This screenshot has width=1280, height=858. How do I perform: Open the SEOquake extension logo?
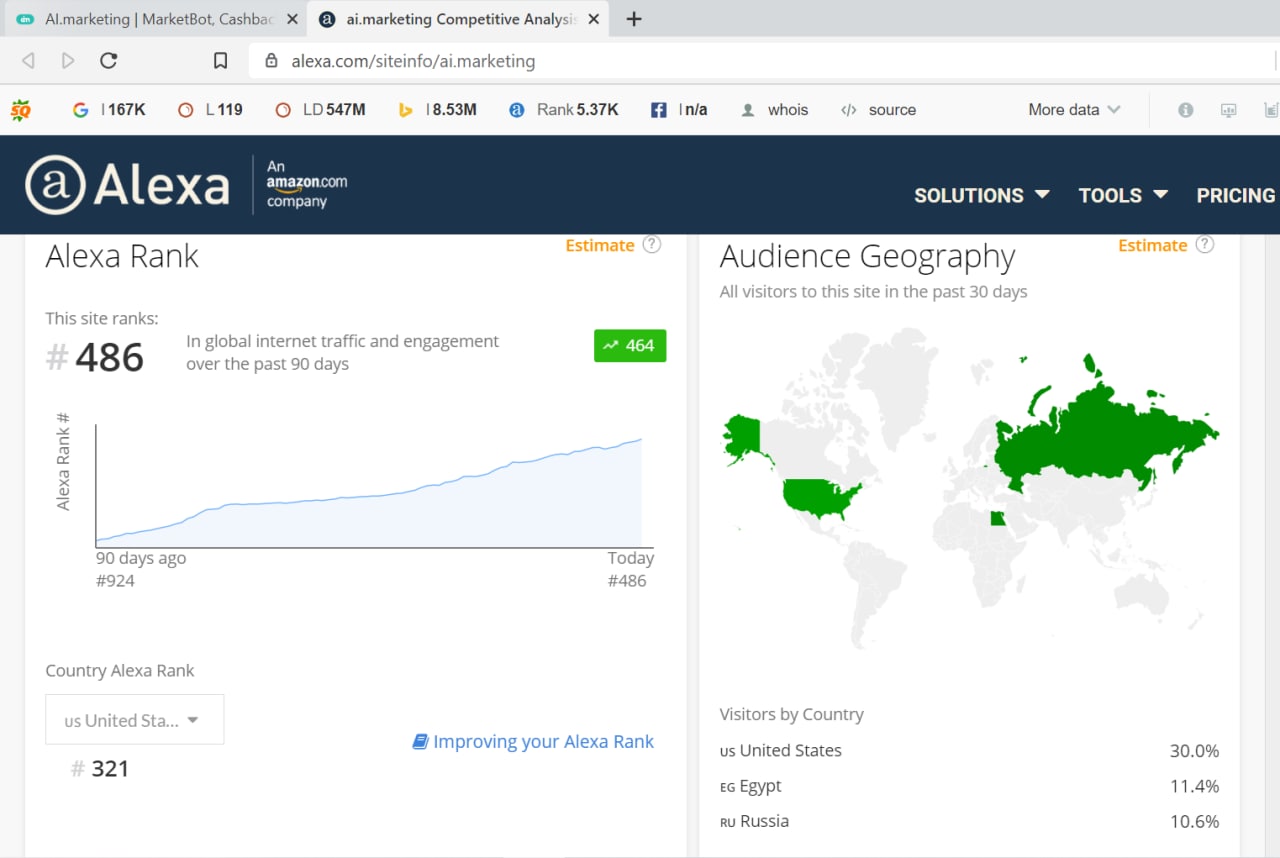20,110
